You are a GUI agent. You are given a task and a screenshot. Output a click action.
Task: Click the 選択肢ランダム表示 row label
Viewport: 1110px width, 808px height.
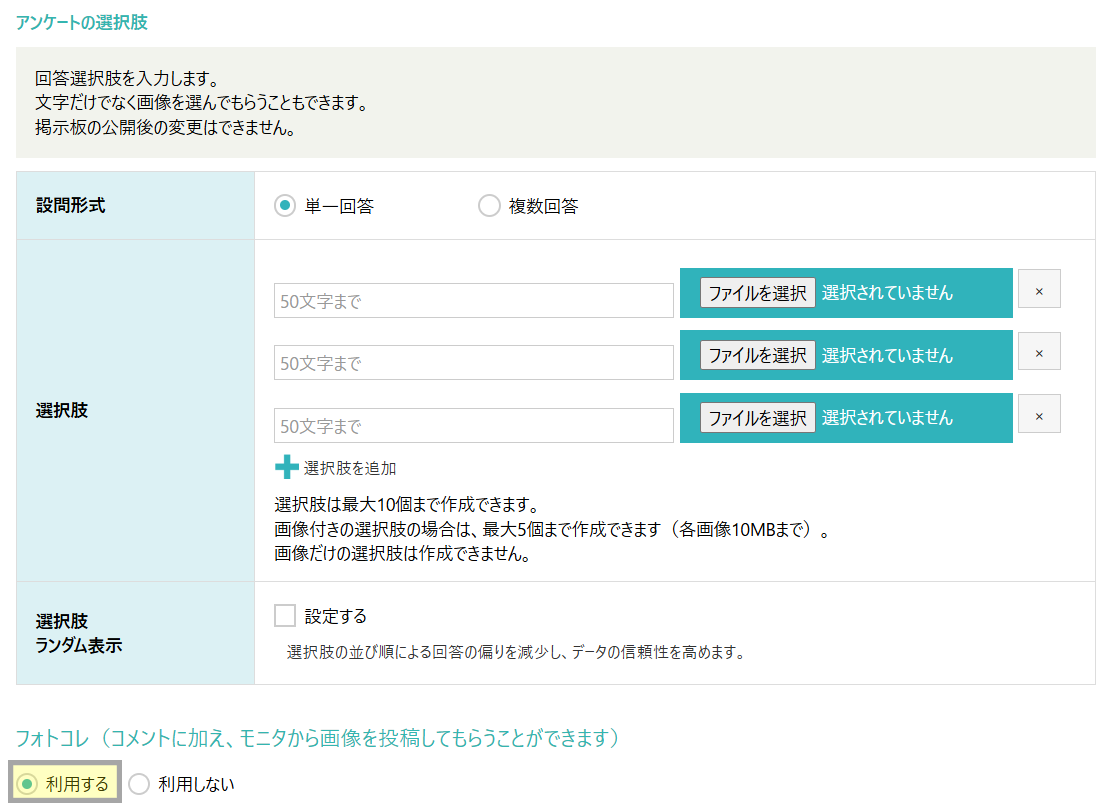[79, 633]
